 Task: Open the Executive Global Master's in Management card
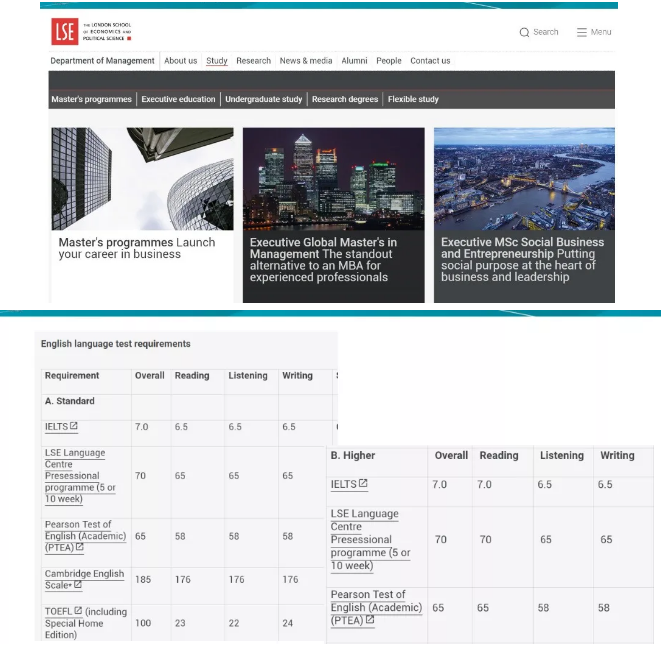(333, 214)
